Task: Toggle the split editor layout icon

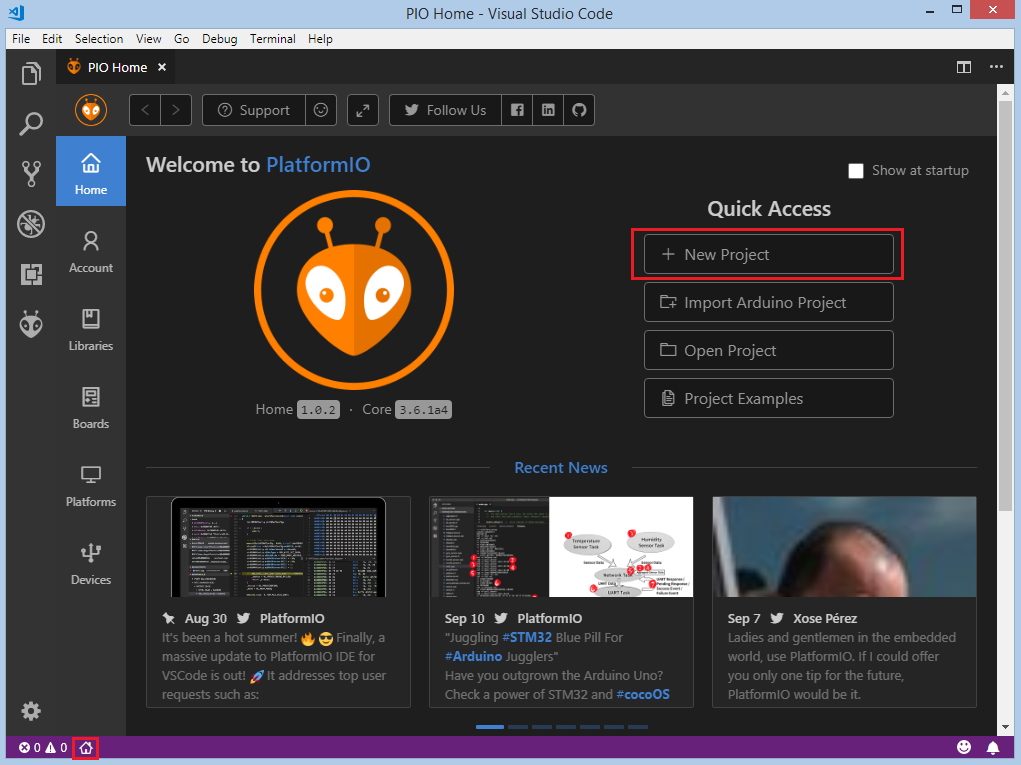Action: click(963, 67)
